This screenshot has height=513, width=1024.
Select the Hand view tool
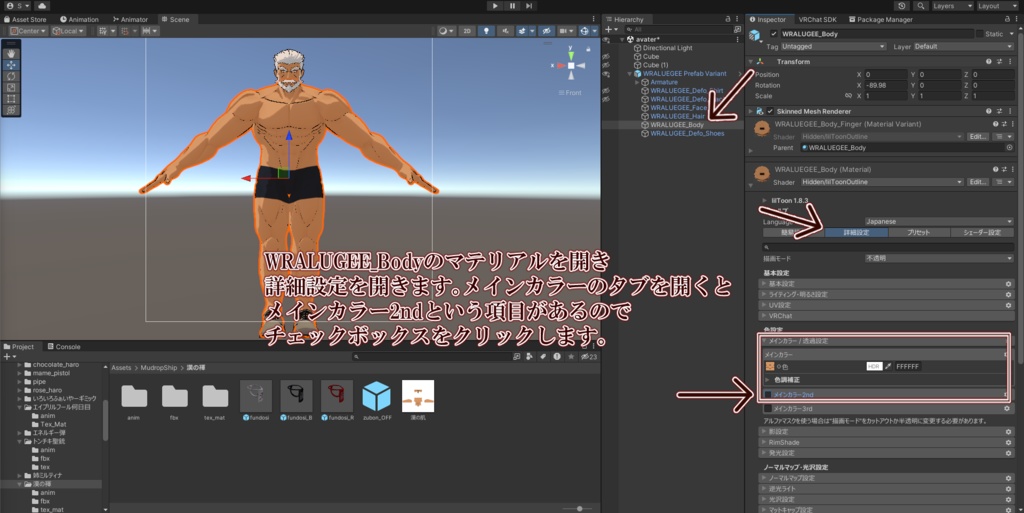[x=11, y=54]
